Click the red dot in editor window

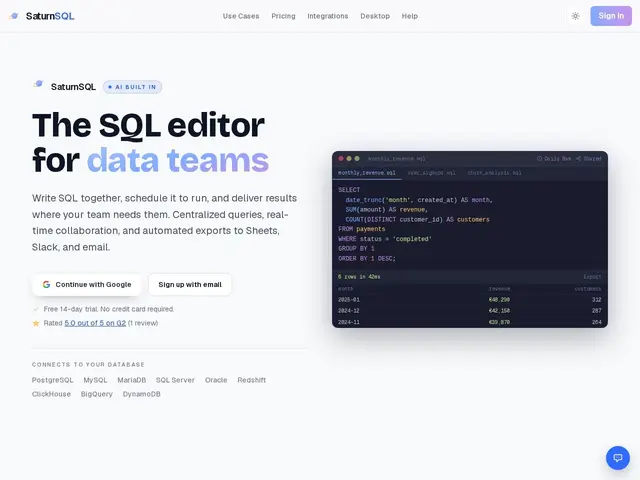pos(341,158)
